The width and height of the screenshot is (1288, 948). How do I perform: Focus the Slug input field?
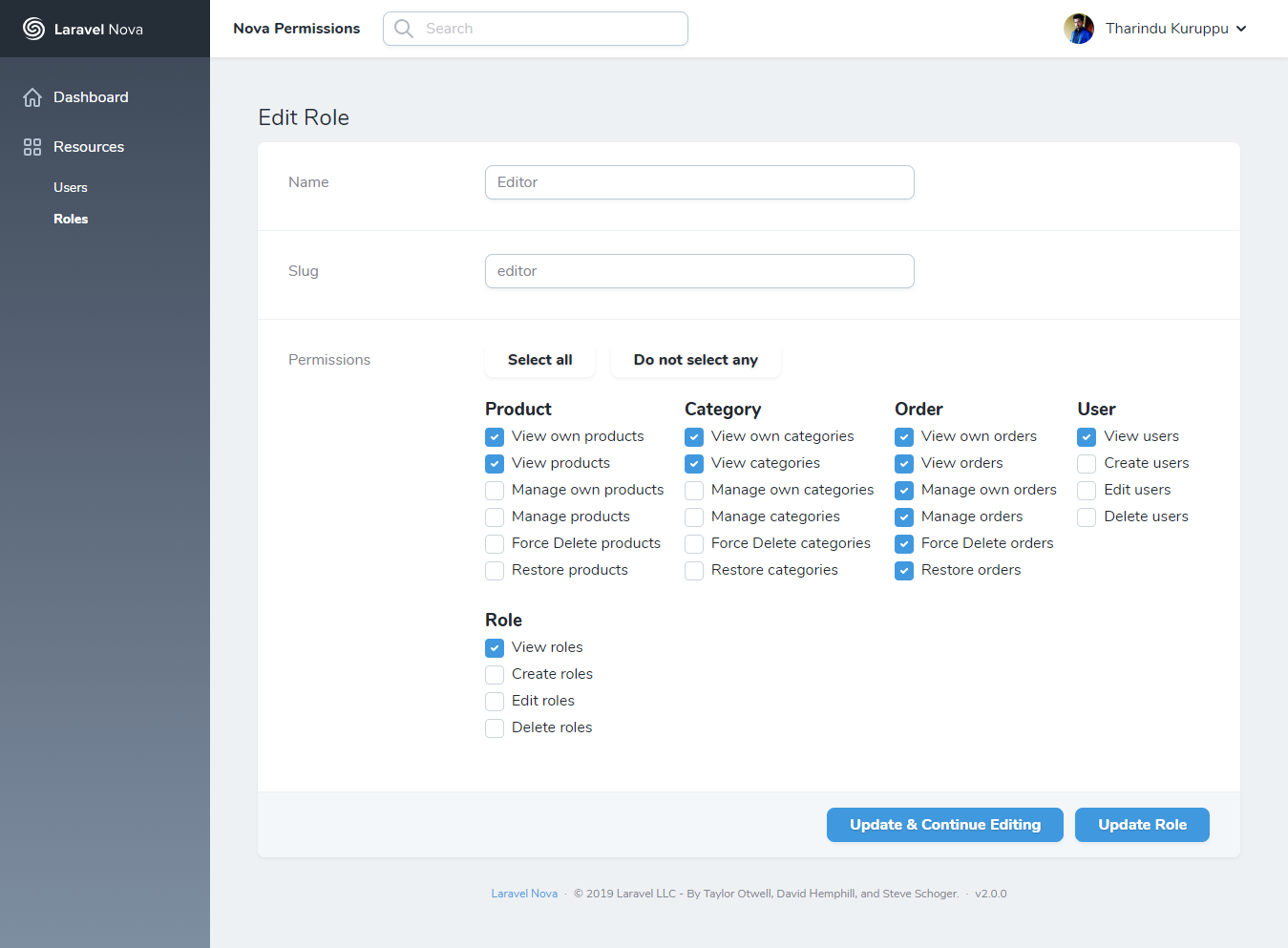(x=699, y=271)
